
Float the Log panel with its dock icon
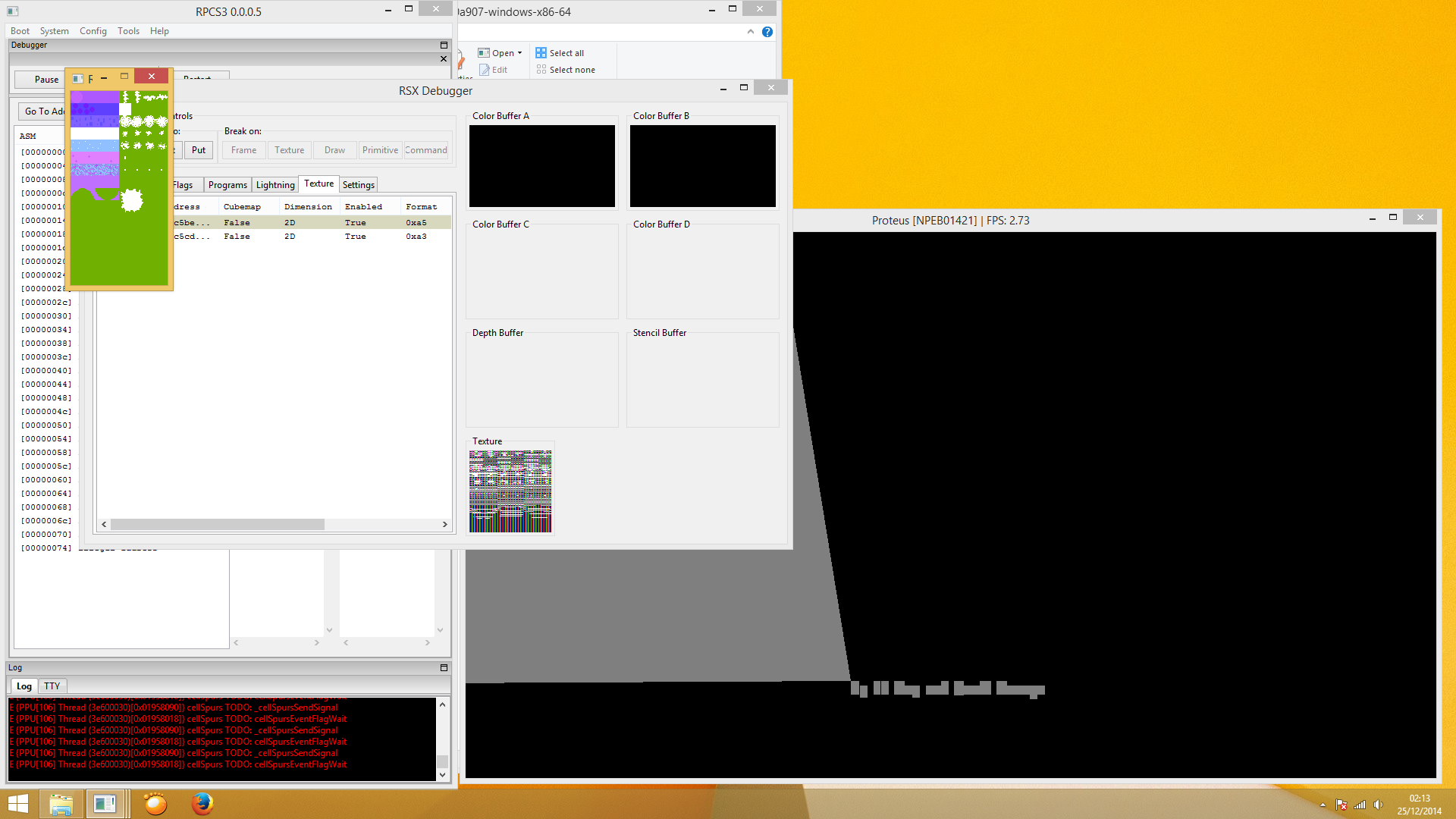tap(444, 668)
